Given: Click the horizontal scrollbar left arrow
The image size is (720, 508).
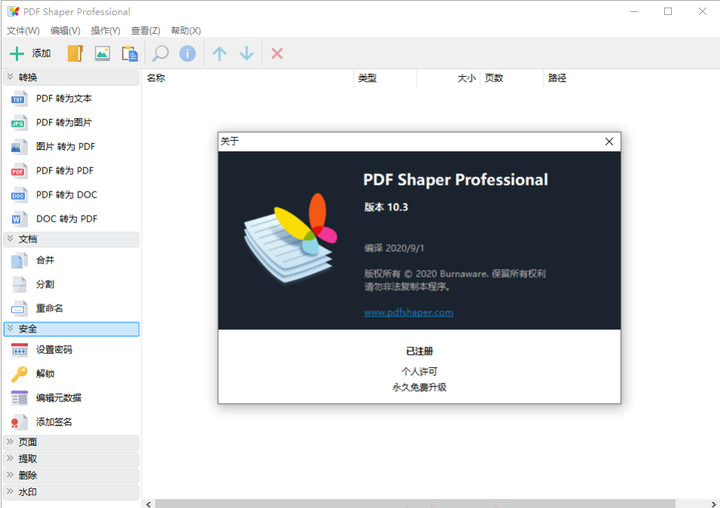Looking at the screenshot, I should (148, 504).
